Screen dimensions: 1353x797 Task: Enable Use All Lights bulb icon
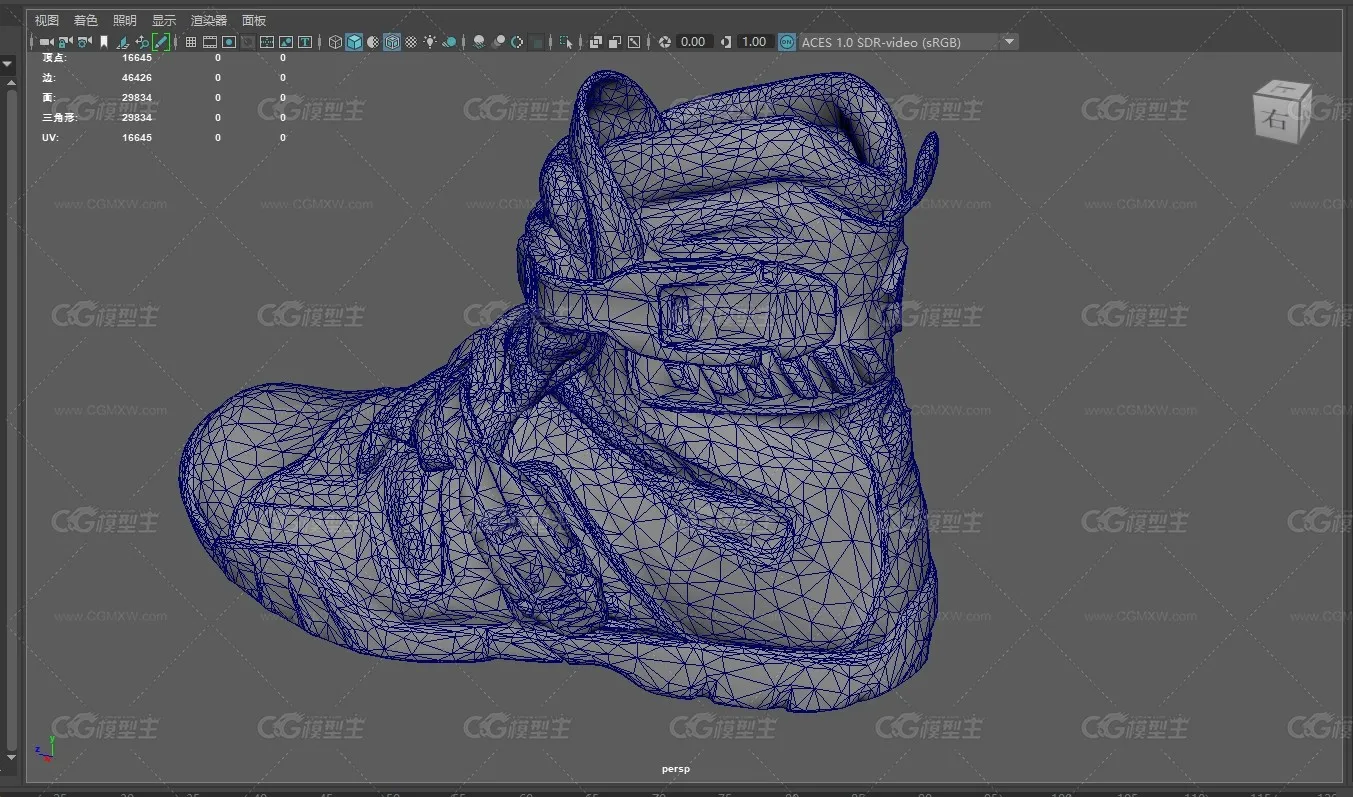[430, 42]
